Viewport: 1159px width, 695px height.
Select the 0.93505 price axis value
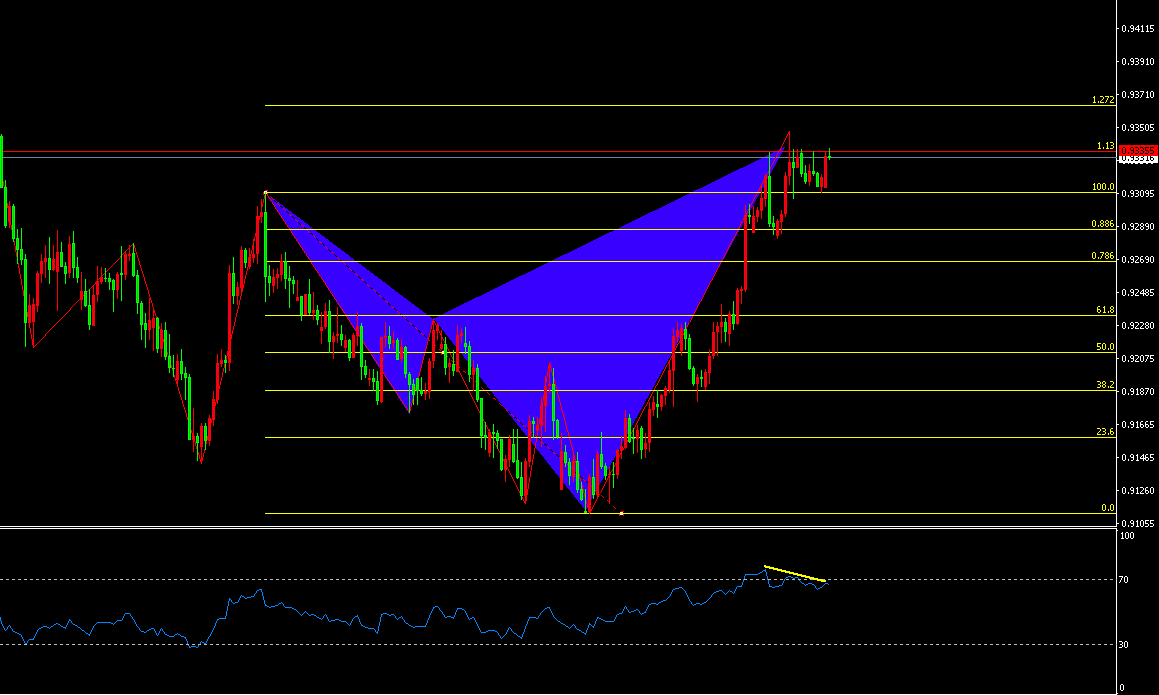pos(1138,127)
